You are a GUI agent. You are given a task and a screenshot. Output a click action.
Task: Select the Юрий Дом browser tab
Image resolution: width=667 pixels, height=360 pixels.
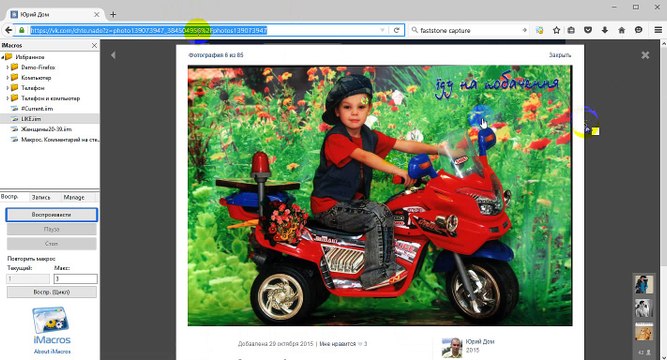click(x=54, y=14)
